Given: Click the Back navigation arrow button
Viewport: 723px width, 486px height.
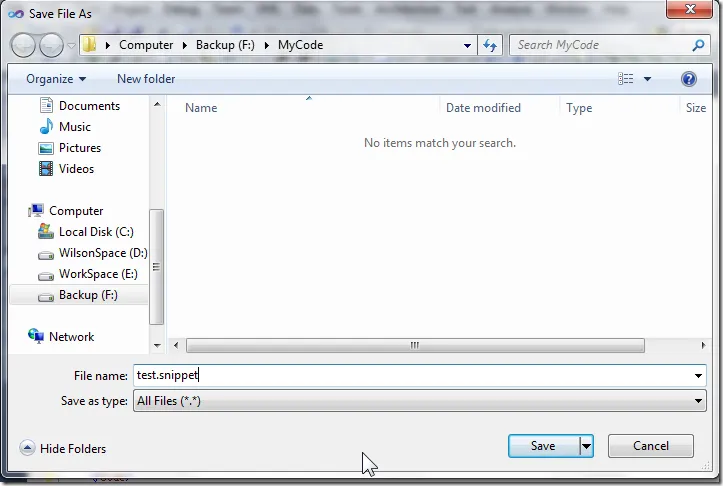Looking at the screenshot, I should coord(23,45).
